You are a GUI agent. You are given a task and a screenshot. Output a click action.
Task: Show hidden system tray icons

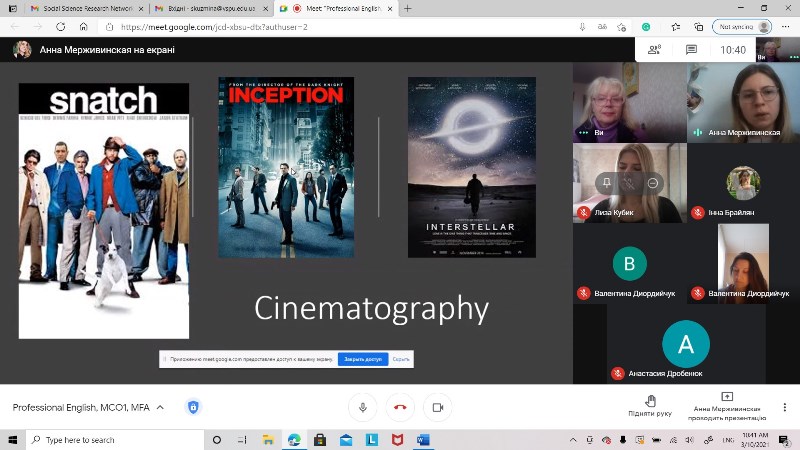pos(573,440)
